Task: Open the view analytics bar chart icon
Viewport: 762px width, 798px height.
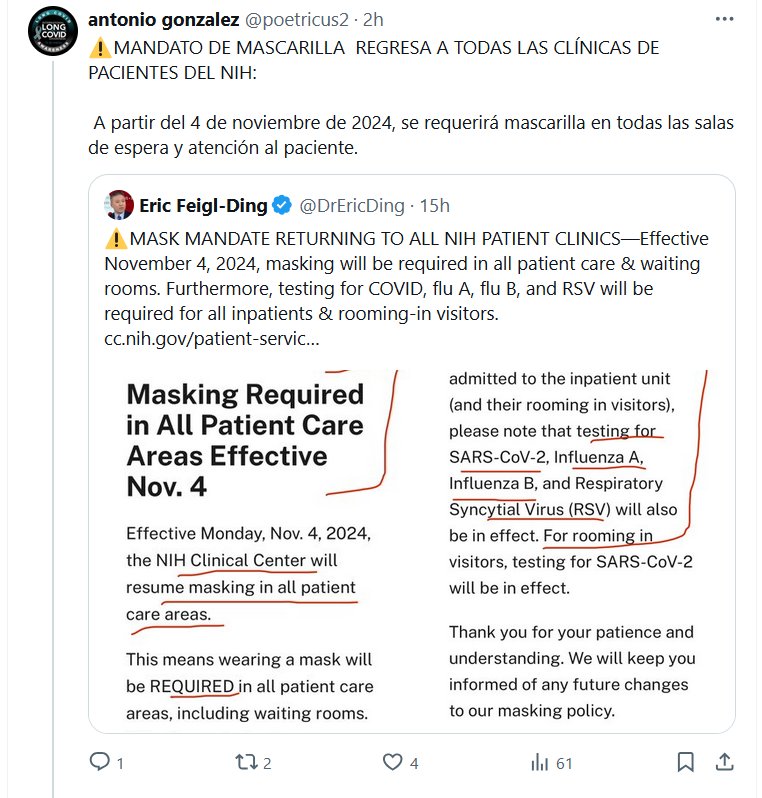Action: 539,762
